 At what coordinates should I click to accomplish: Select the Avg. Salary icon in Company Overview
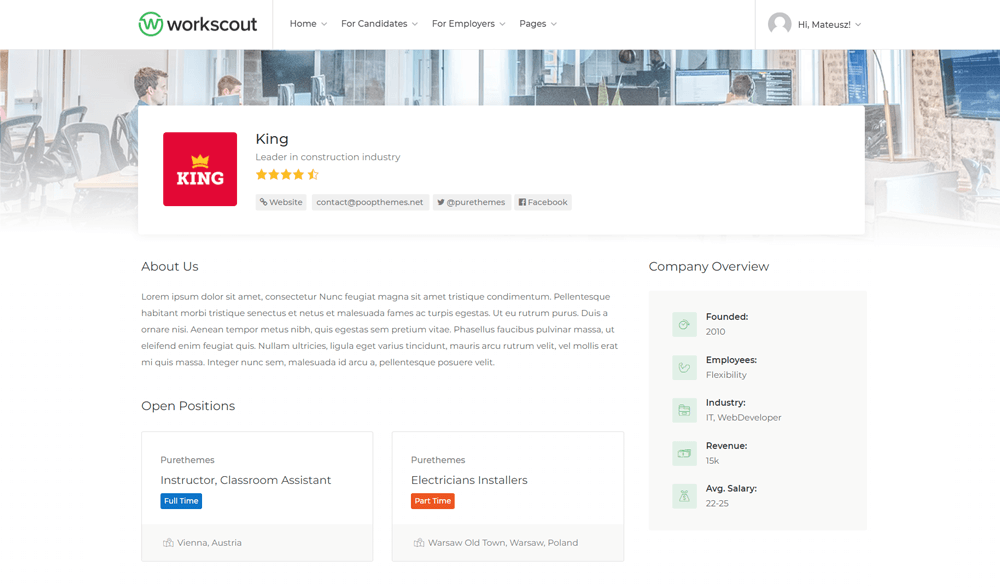click(685, 496)
